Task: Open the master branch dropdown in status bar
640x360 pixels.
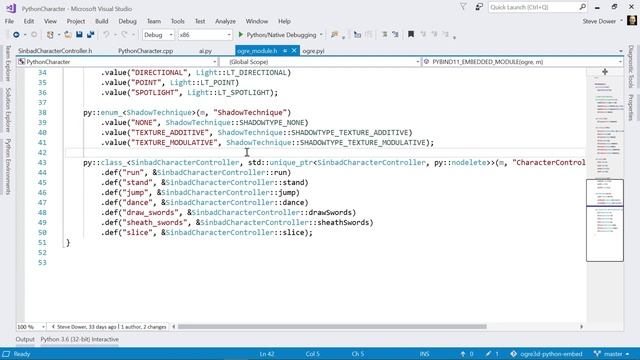Action: click(x=612, y=354)
